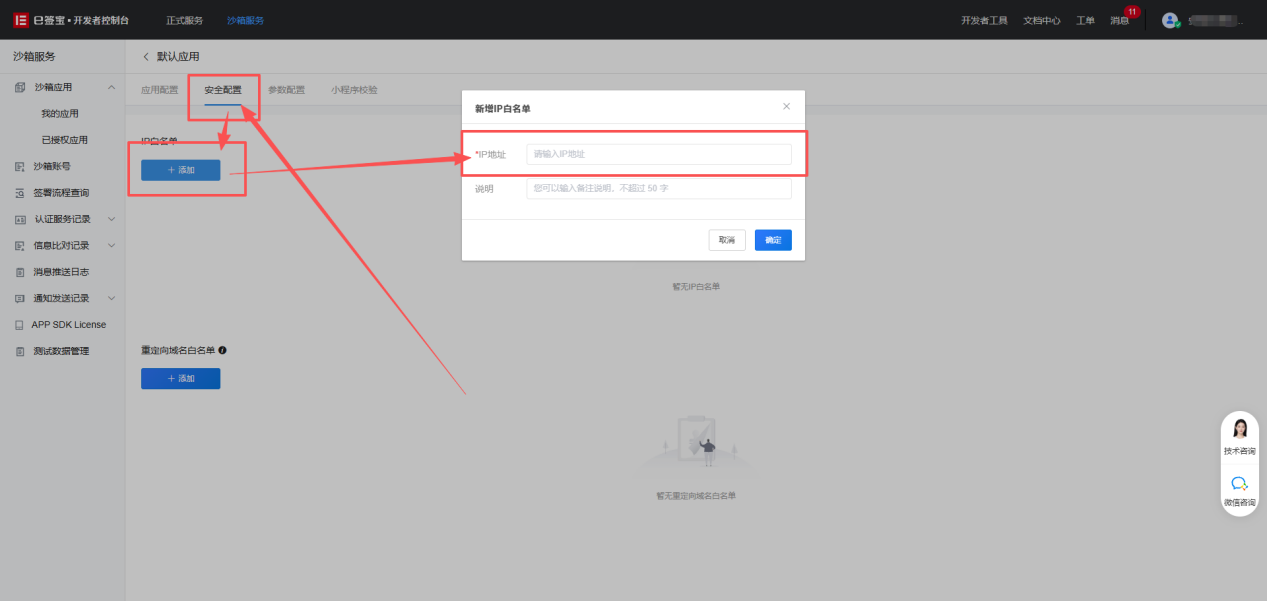The width and height of the screenshot is (1267, 601).
Task: Expand the 认证服务记录 sidebar menu
Action: pos(111,219)
